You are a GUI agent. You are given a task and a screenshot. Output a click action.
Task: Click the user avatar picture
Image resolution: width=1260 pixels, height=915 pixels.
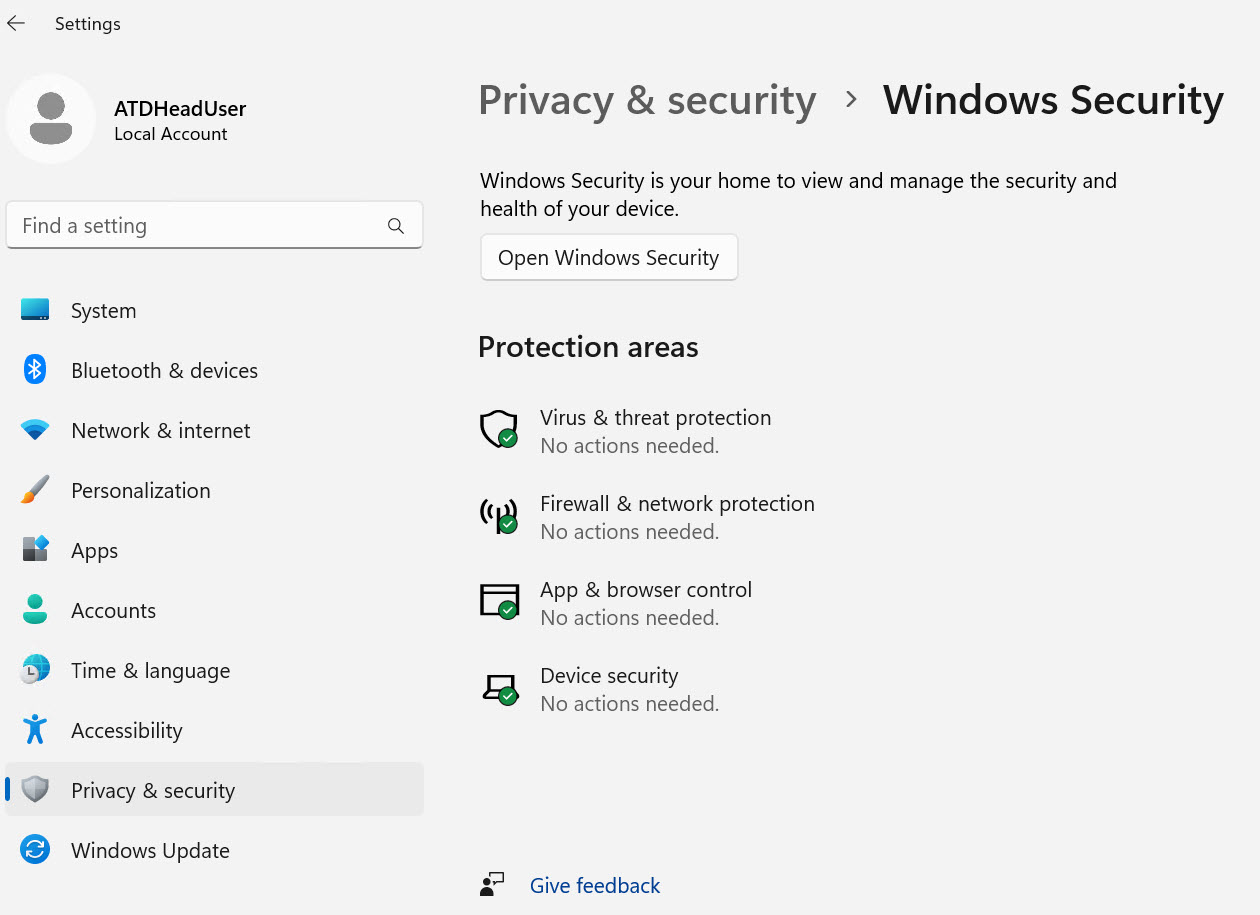(x=51, y=118)
